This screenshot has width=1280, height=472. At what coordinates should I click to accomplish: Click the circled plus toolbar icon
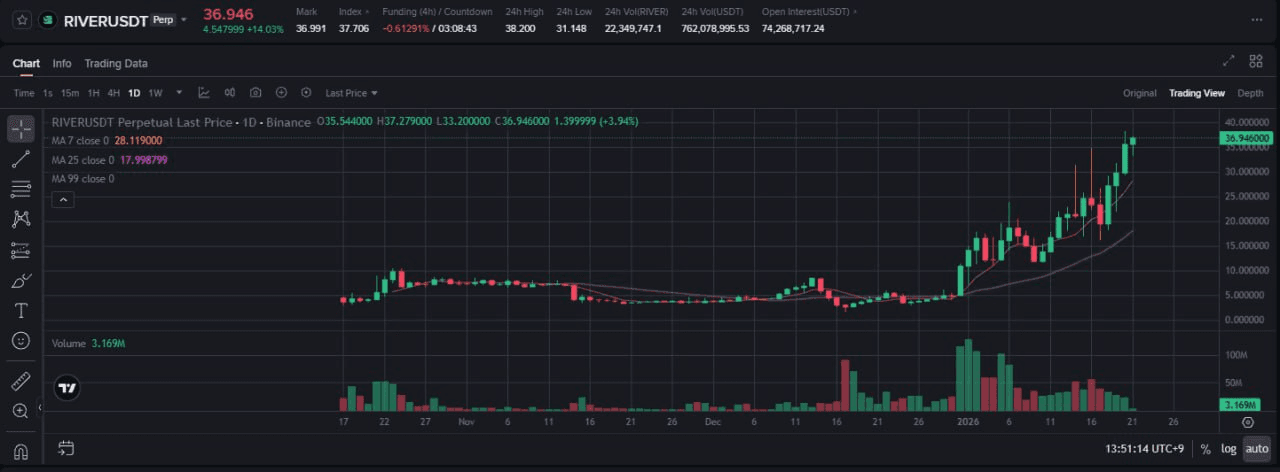[x=281, y=93]
